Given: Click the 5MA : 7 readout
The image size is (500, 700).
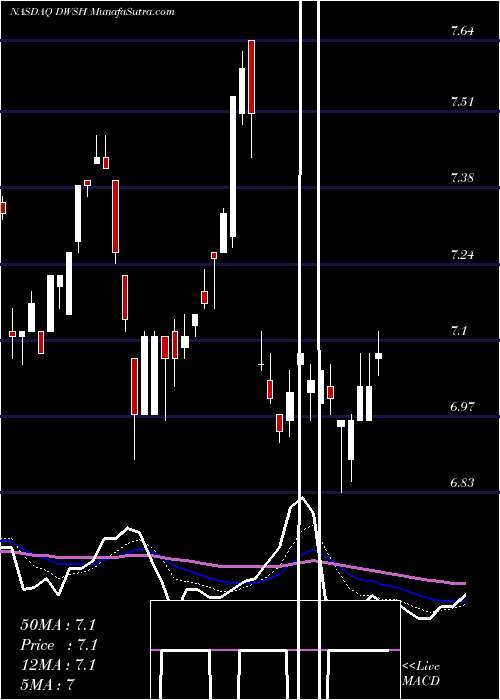Looking at the screenshot, I should click(47, 685).
